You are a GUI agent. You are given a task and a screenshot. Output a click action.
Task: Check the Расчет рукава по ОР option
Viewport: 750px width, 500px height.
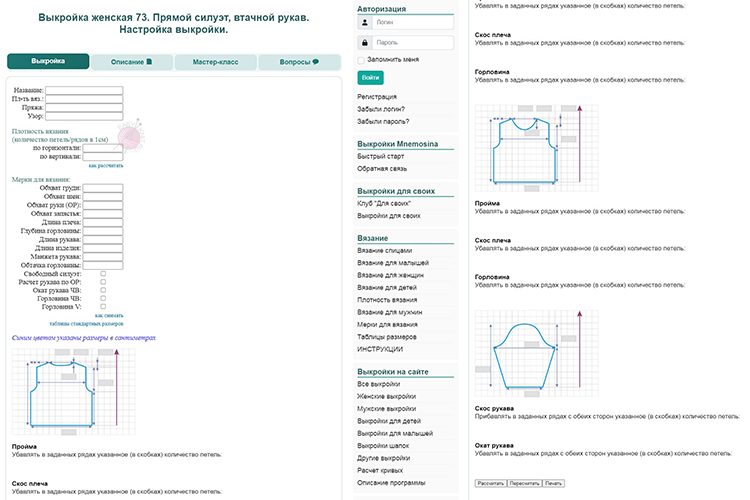(103, 281)
